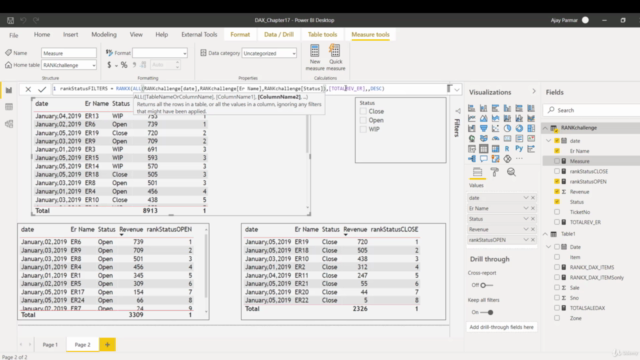Image resolution: width=640 pixels, height=360 pixels.
Task: Check the TOTALREV_ER field checkbox
Action: click(x=557, y=222)
